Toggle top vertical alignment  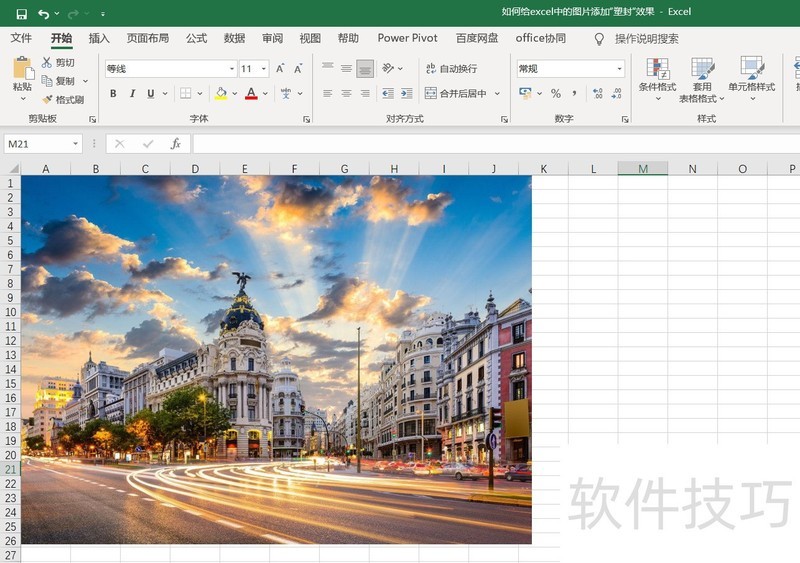[x=328, y=68]
